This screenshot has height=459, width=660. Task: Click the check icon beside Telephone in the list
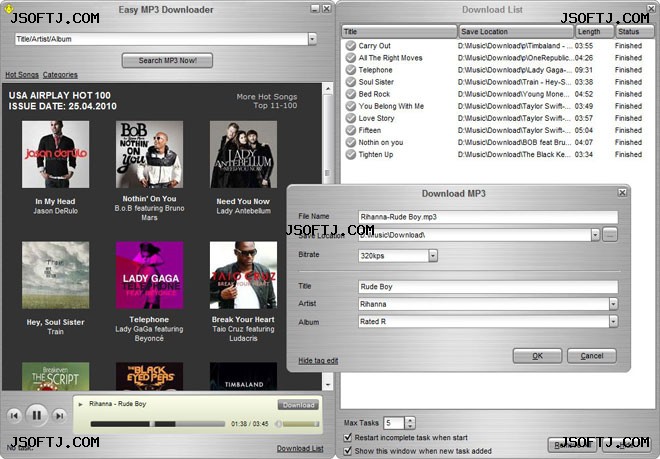coord(351,70)
